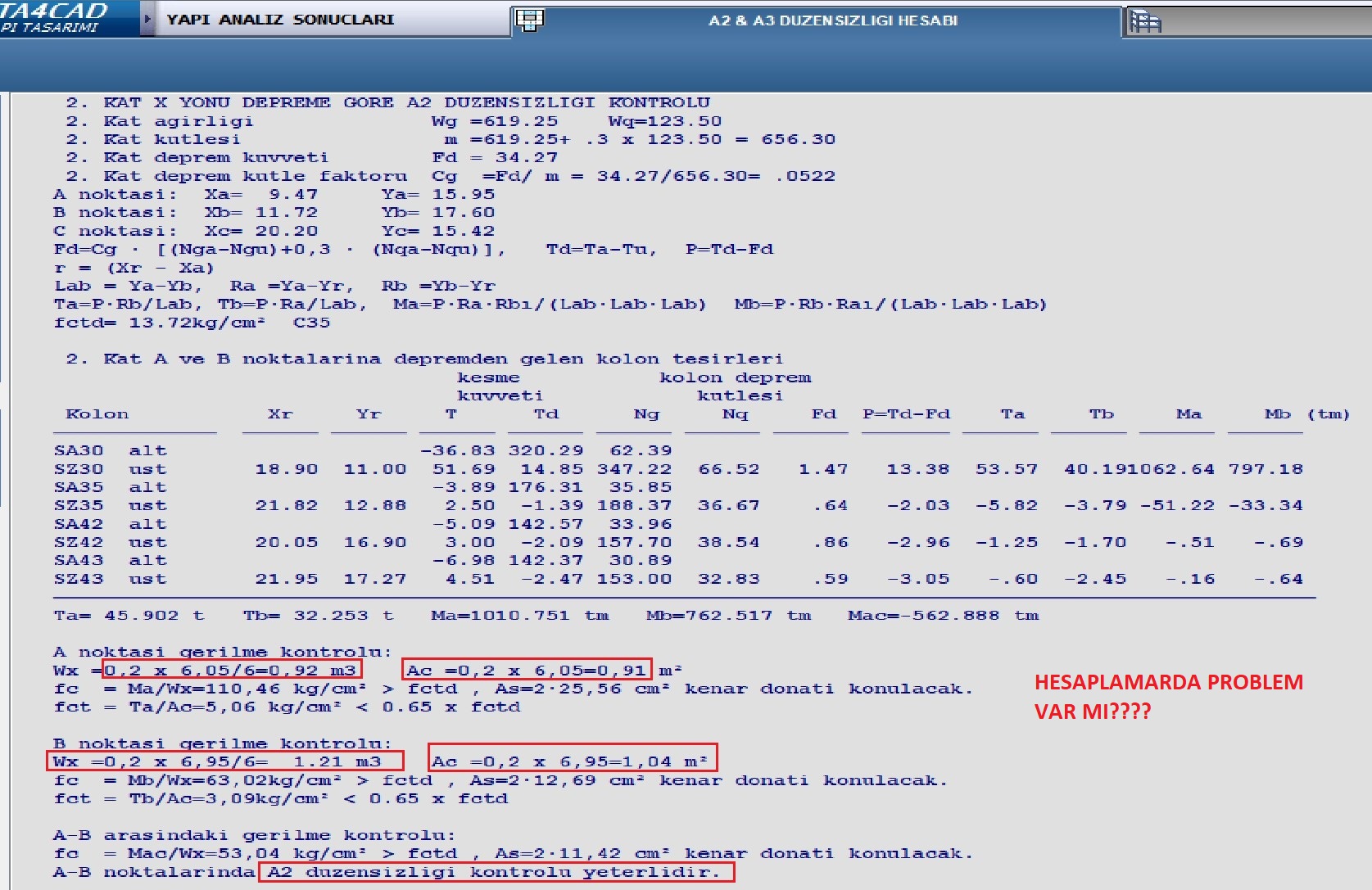Click the STA4CAD logo in the top-left corner
Screen dimensions: 1372x890
(x=57, y=17)
